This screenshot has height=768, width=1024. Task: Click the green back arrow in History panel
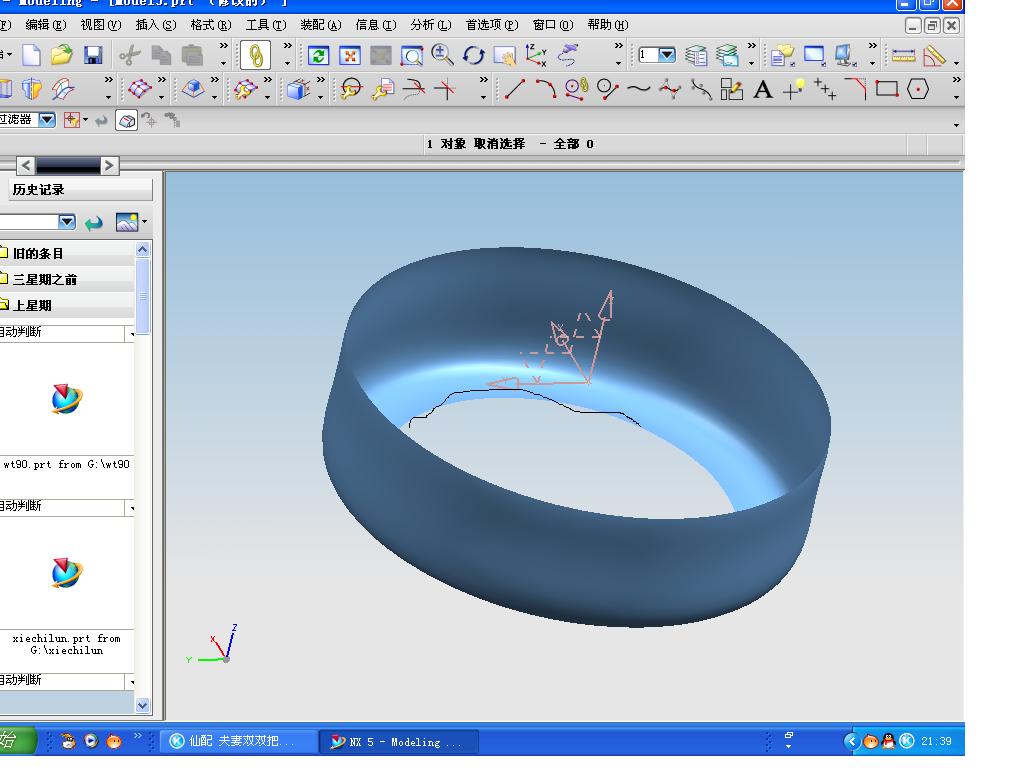pyautogui.click(x=93, y=223)
